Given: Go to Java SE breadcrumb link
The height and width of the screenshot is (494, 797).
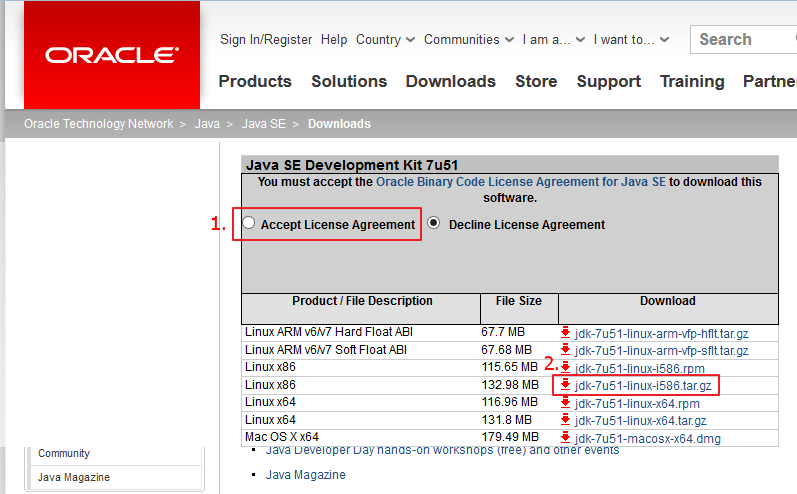Looking at the screenshot, I should pos(263,124).
